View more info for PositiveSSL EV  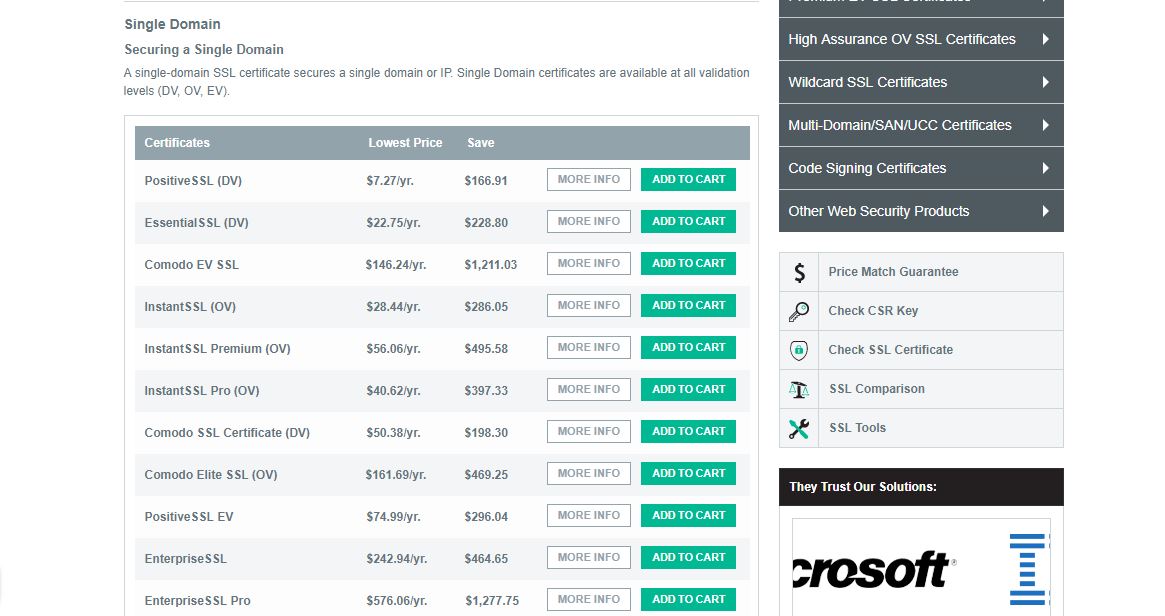tap(588, 515)
